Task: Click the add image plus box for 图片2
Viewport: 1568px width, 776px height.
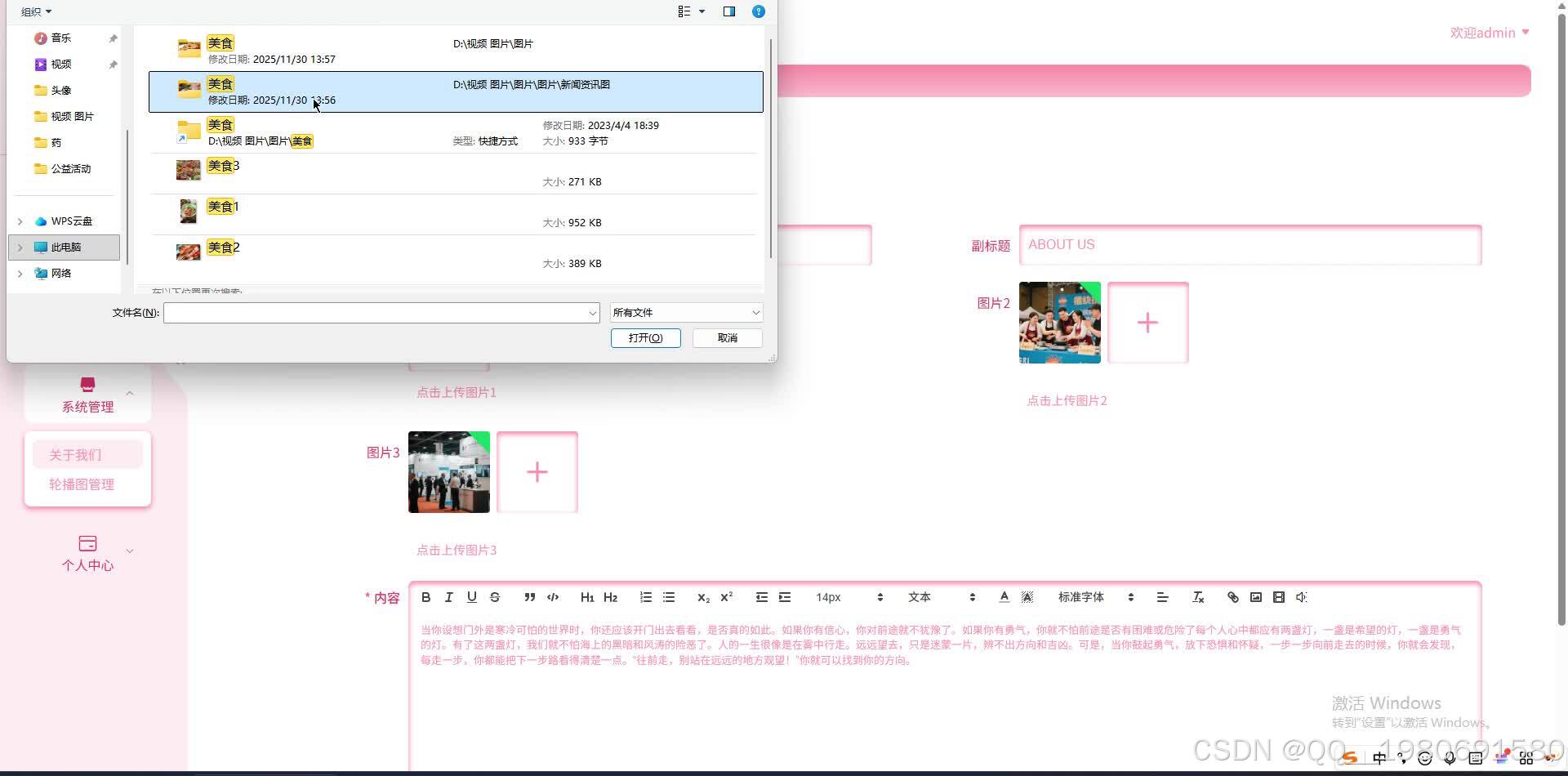Action: click(1147, 323)
